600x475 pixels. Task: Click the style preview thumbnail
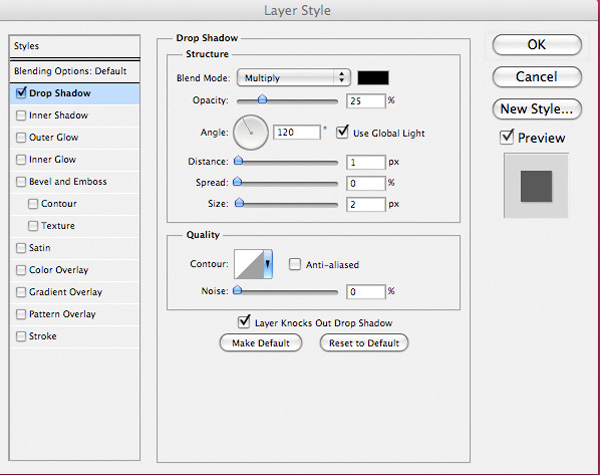pos(536,186)
